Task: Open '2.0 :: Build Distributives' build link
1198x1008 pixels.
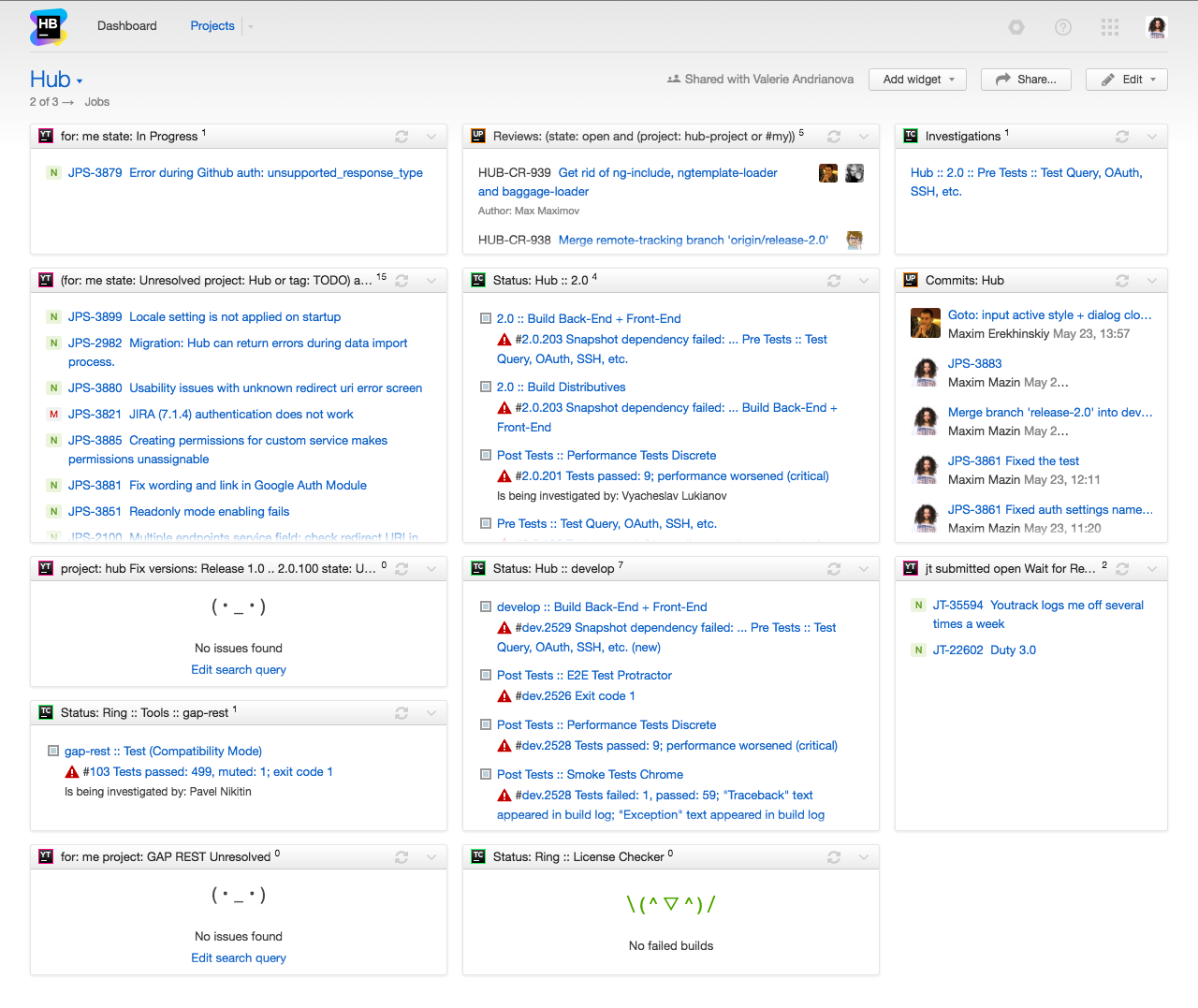Action: [562, 387]
